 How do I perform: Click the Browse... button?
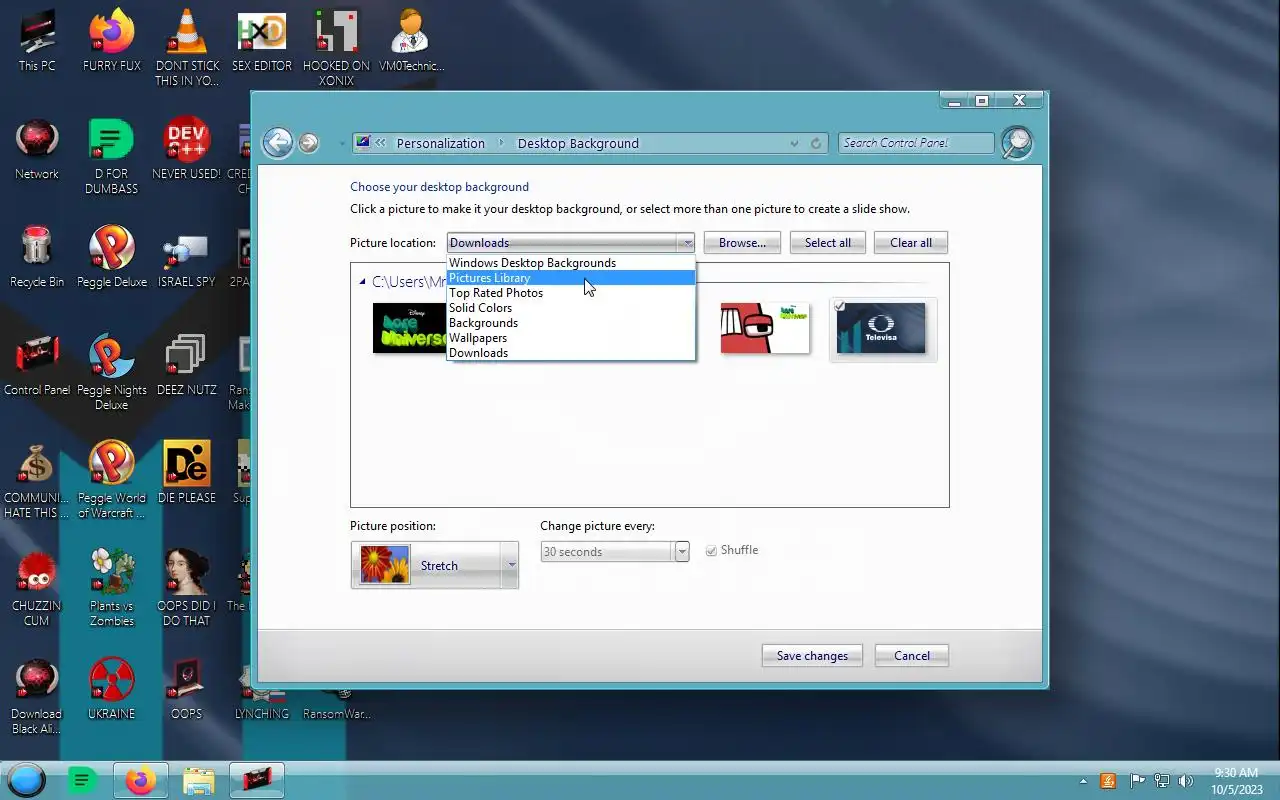[742, 243]
